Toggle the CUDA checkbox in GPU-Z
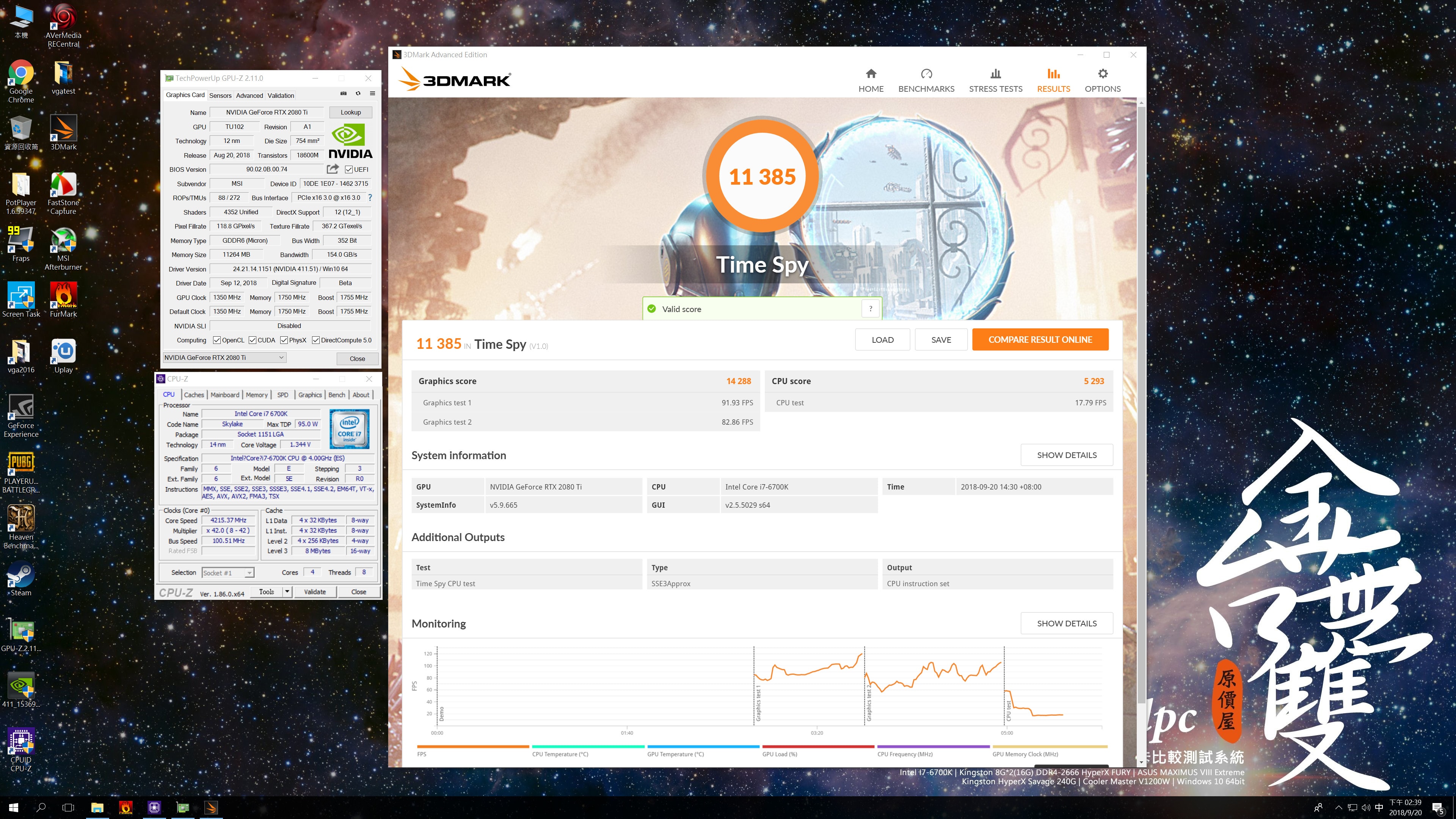1456x819 pixels. click(252, 340)
